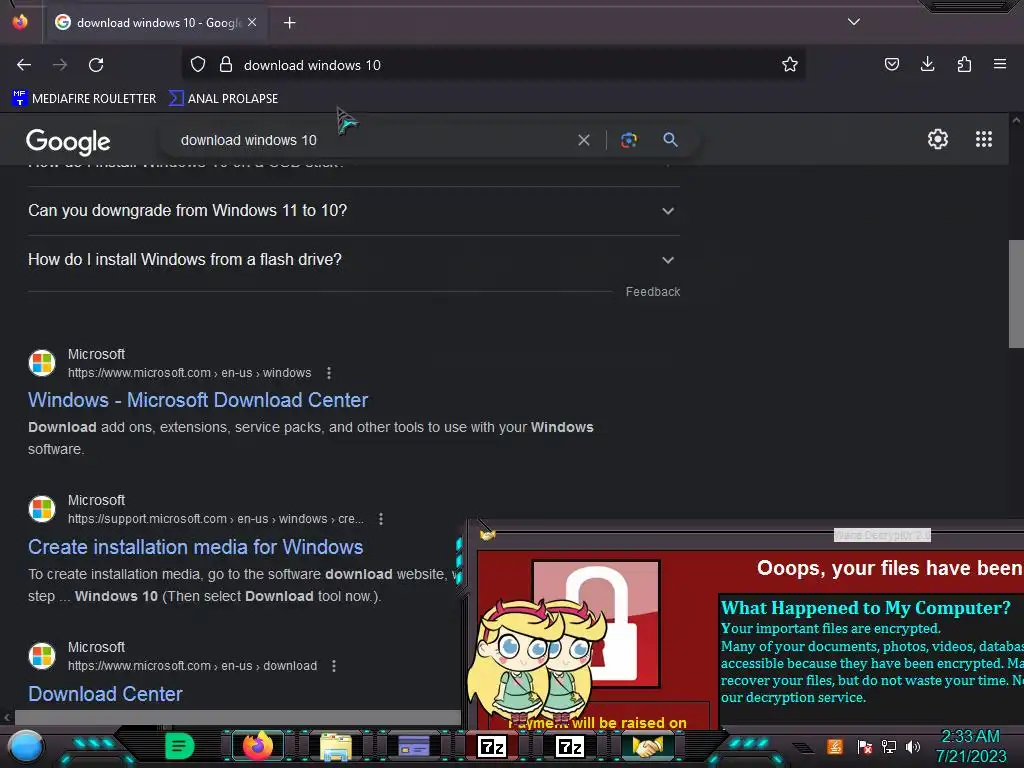Viewport: 1024px width, 768px height.
Task: Open MEDIAFIRE ROULETTER bookmark
Action: click(x=84, y=99)
